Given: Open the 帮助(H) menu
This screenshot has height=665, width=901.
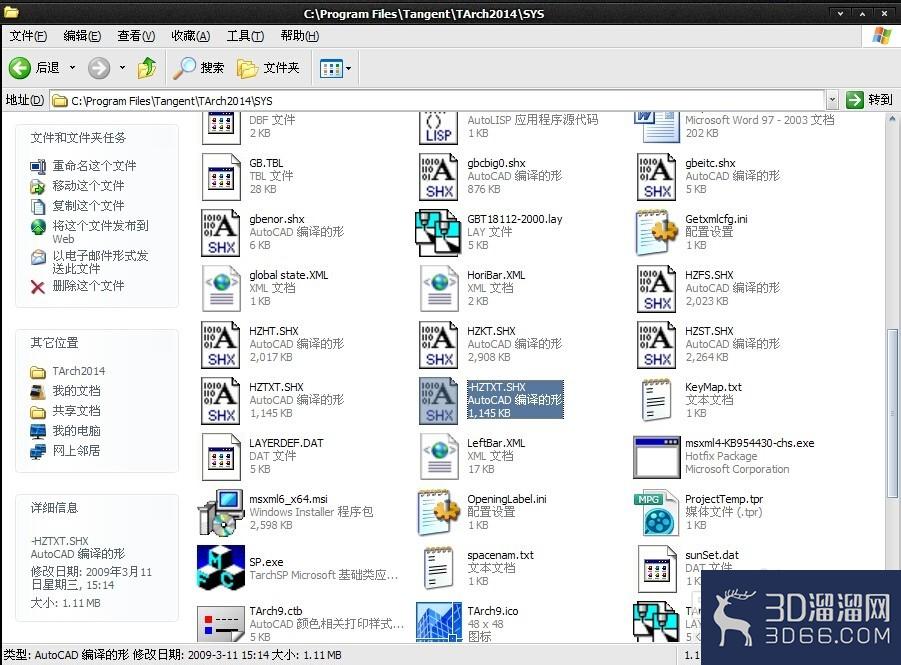Looking at the screenshot, I should coord(299,36).
